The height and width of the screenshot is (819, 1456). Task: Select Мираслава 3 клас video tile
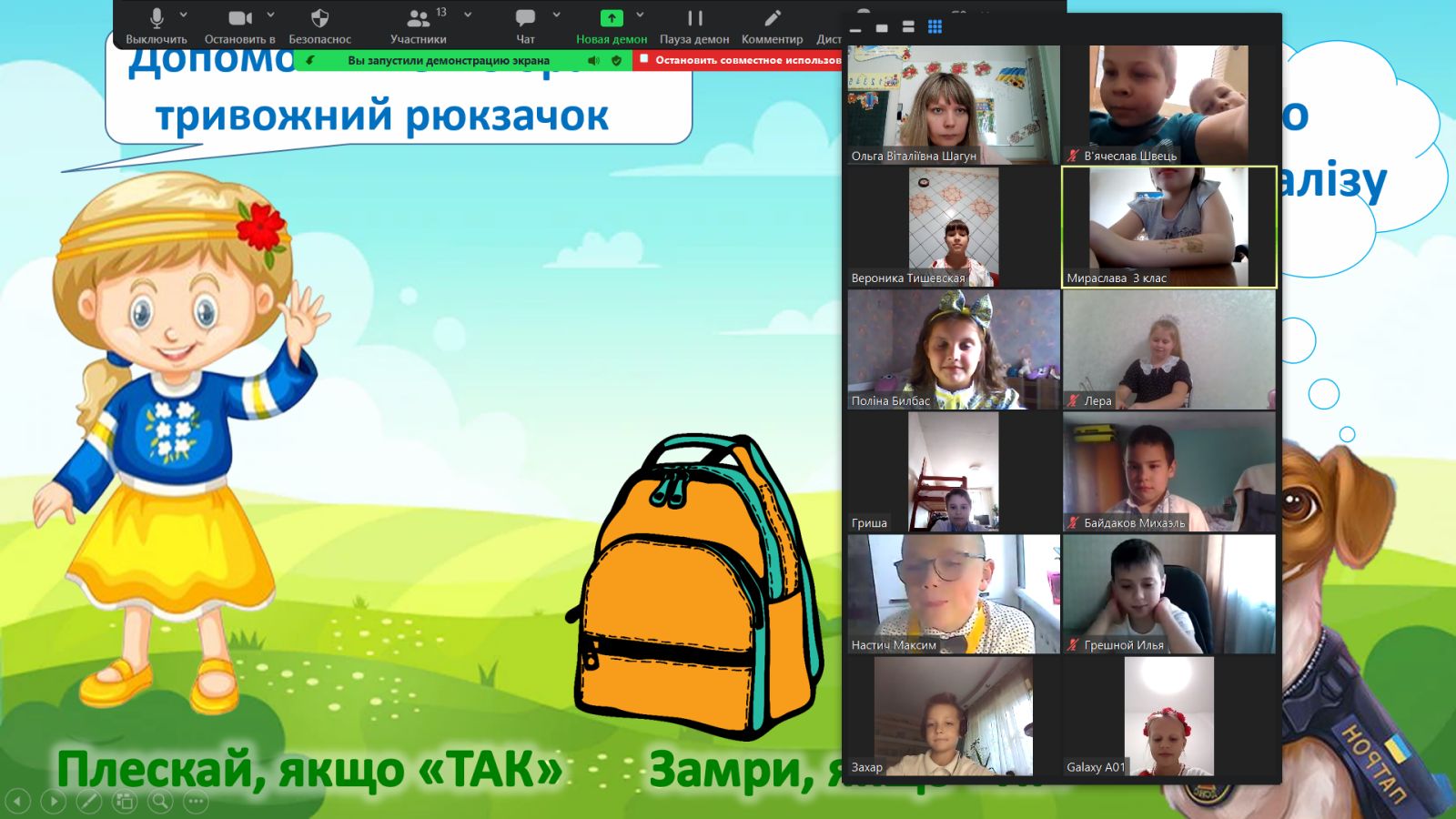coord(1169,227)
